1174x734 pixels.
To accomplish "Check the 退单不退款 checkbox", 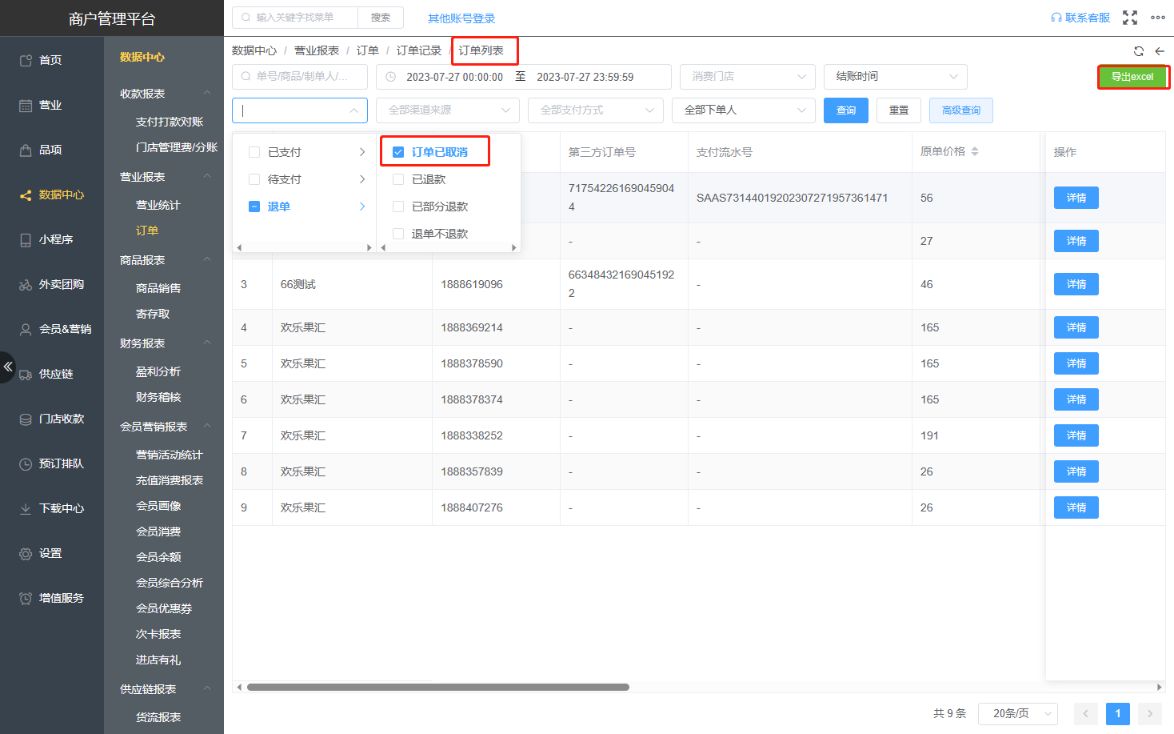I will click(398, 234).
